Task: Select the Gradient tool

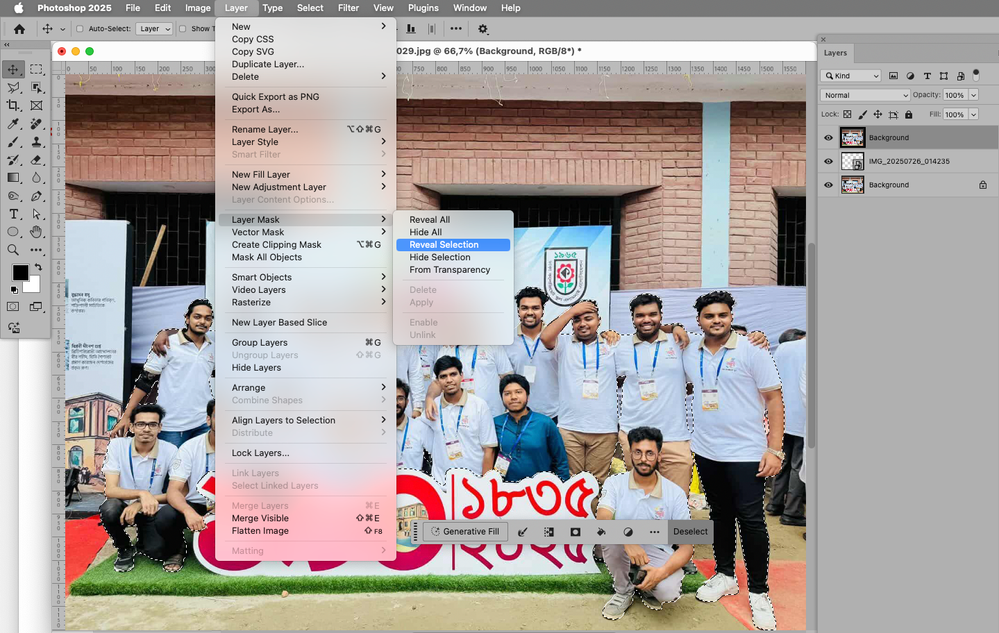Action: [13, 177]
